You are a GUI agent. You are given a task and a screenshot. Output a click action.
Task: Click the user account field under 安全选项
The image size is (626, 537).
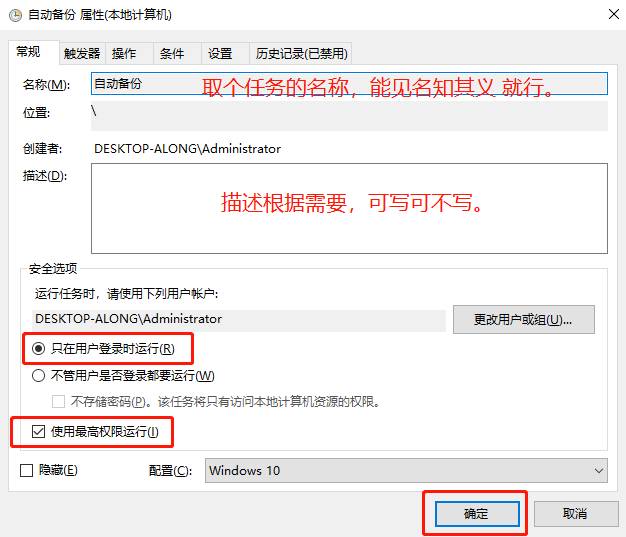pyautogui.click(x=239, y=319)
